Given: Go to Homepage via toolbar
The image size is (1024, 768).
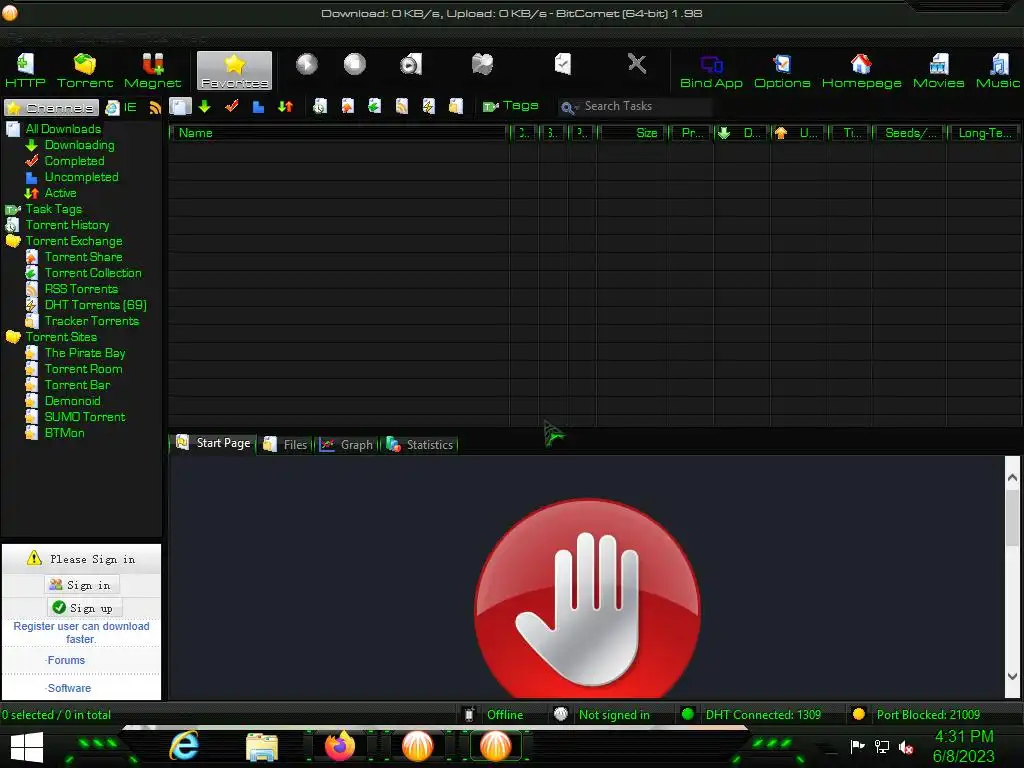Looking at the screenshot, I should (861, 71).
